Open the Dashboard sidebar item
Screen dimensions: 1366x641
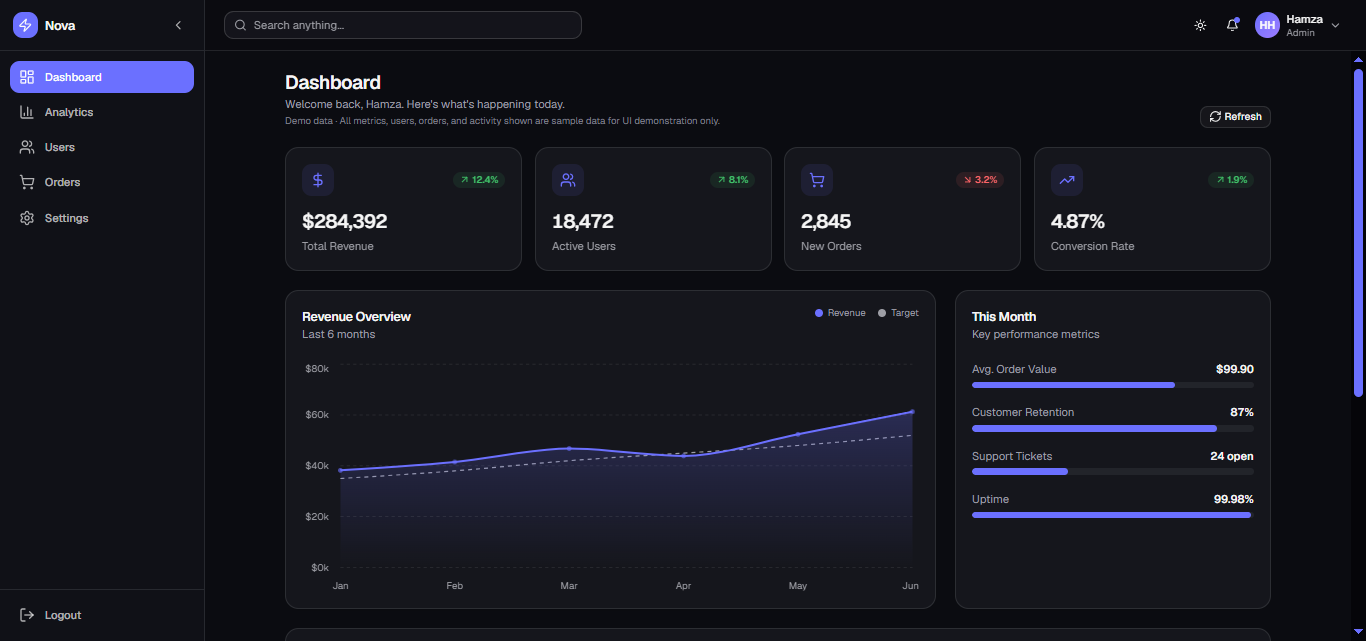102,77
